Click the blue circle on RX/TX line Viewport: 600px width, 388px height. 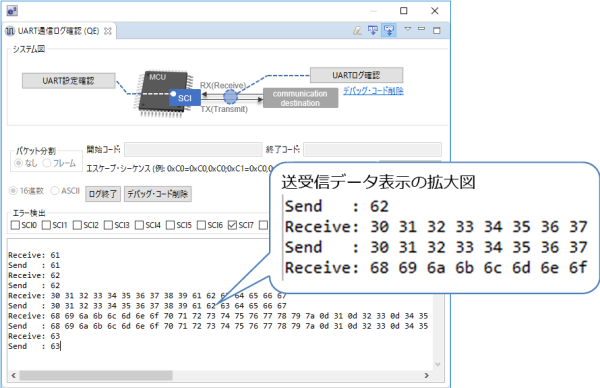230,97
